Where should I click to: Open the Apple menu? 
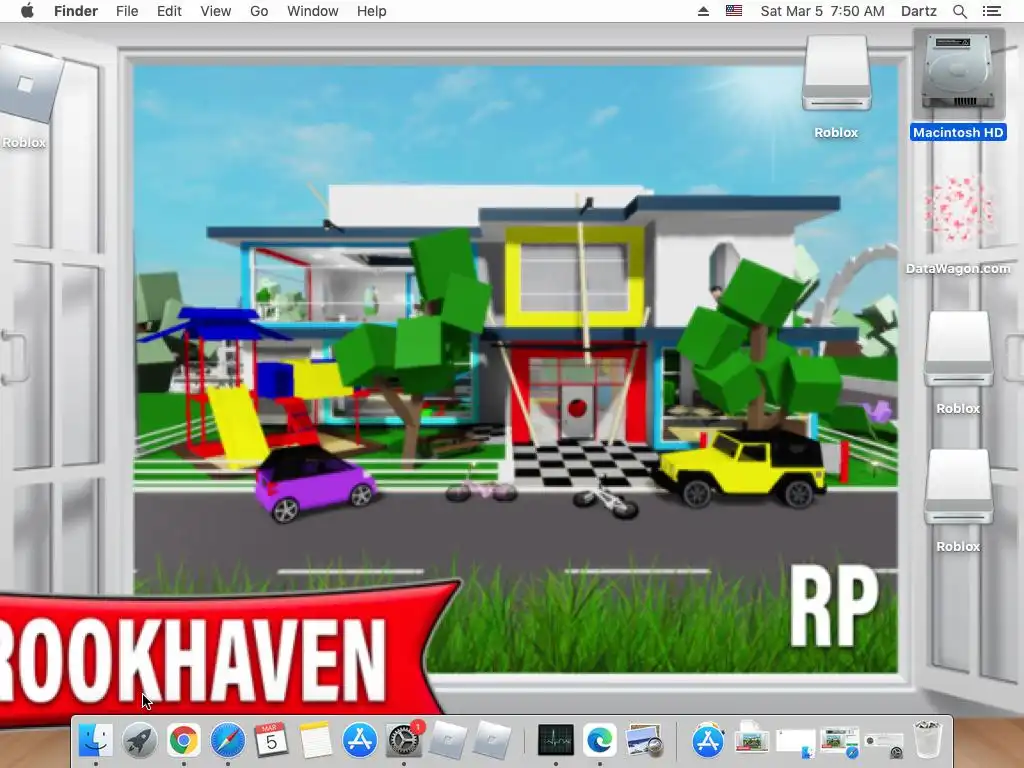27,11
